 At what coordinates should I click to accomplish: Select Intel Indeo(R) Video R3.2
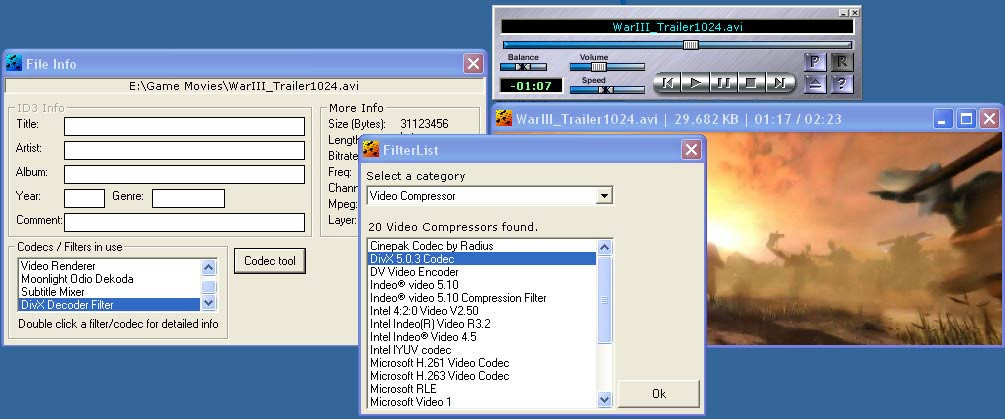482,324
